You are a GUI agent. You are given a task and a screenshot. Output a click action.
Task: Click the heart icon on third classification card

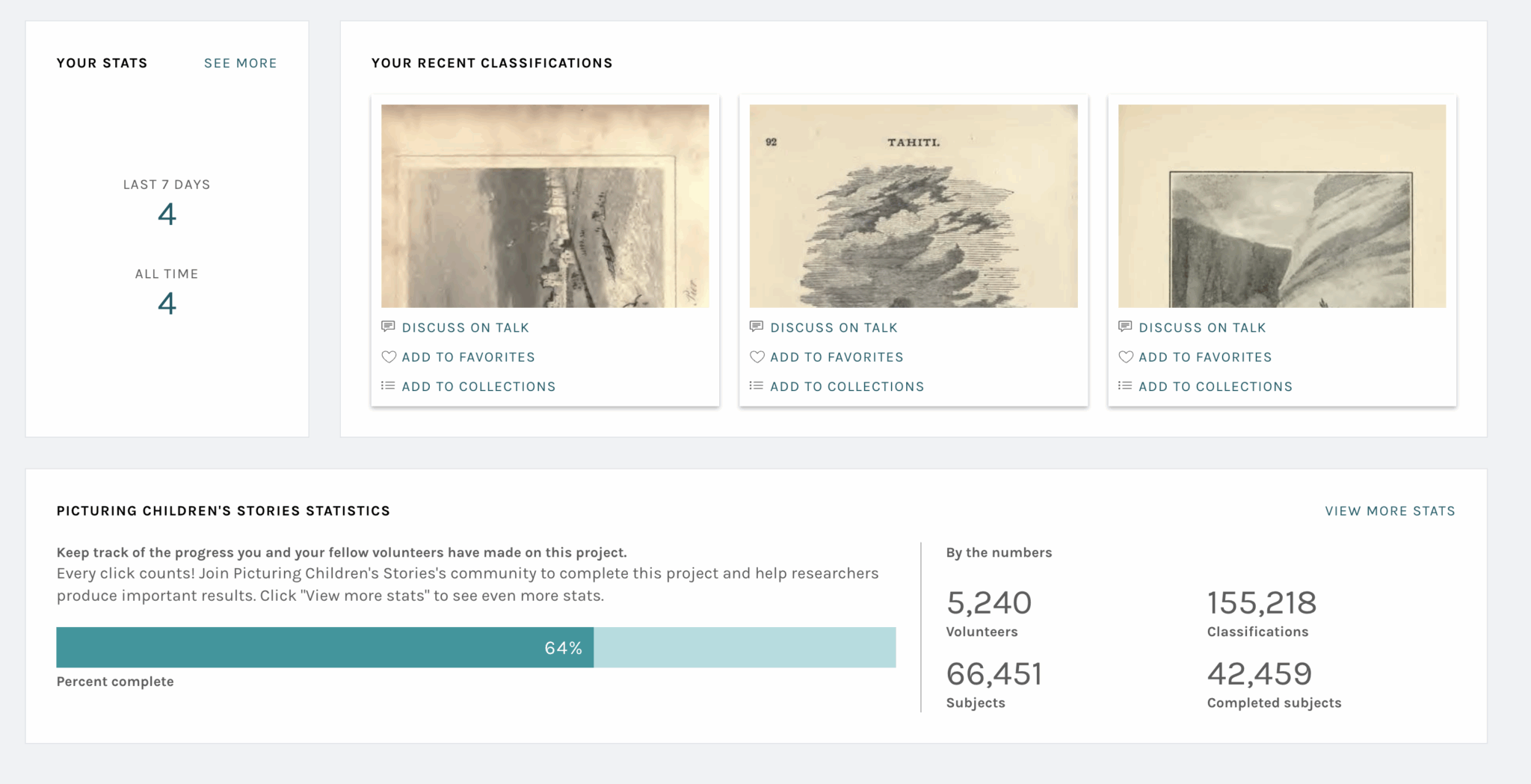coord(1126,356)
